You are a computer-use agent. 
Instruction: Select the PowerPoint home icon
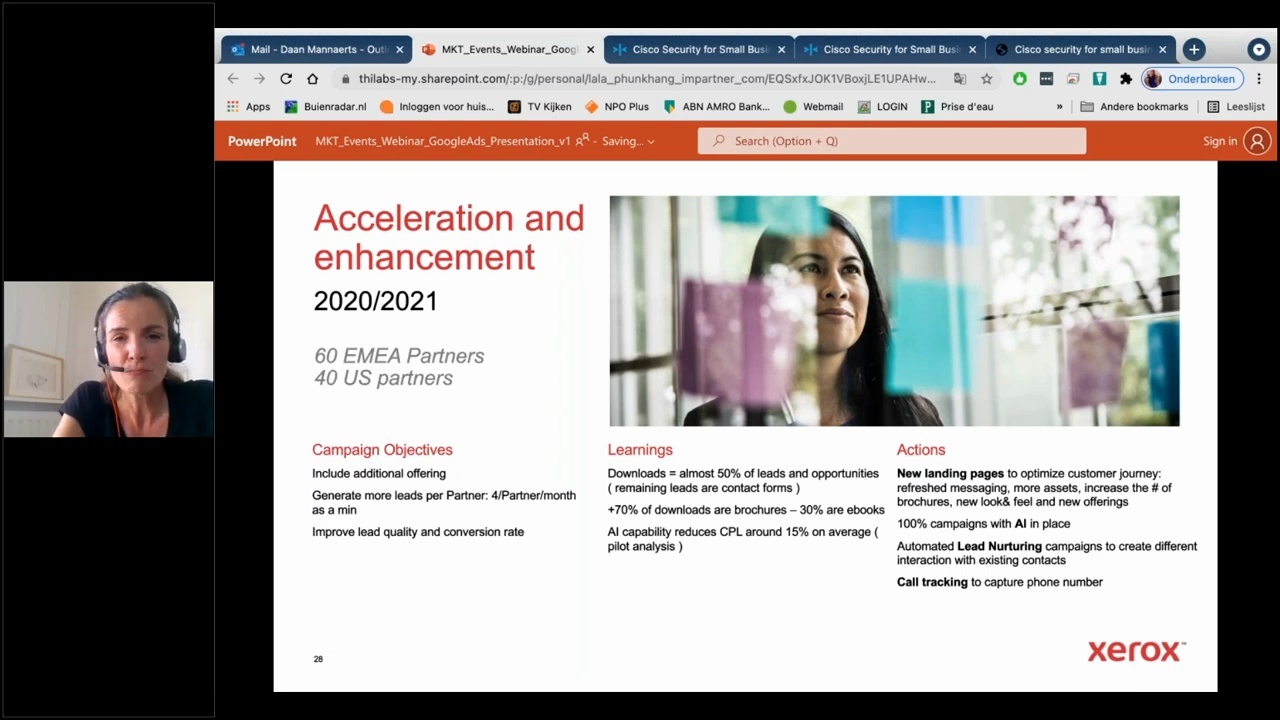pos(262,141)
